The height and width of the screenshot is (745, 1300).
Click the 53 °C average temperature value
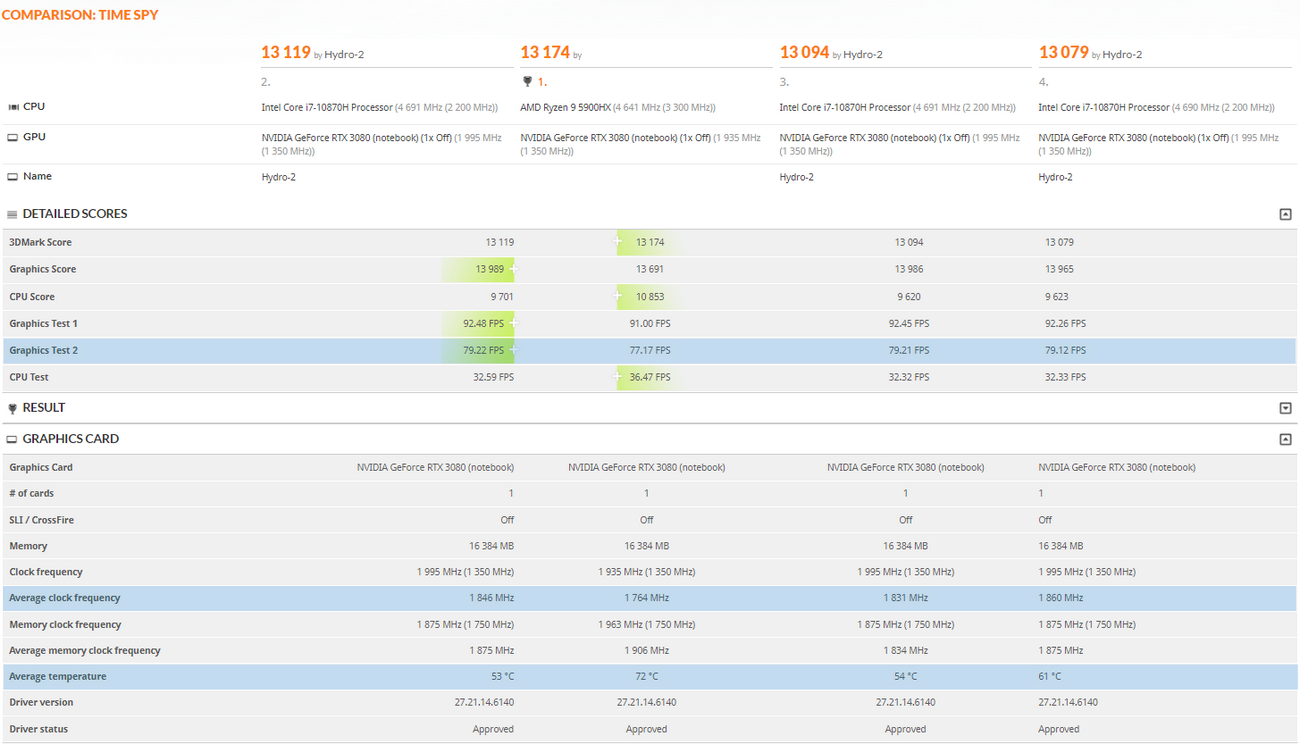coord(502,676)
